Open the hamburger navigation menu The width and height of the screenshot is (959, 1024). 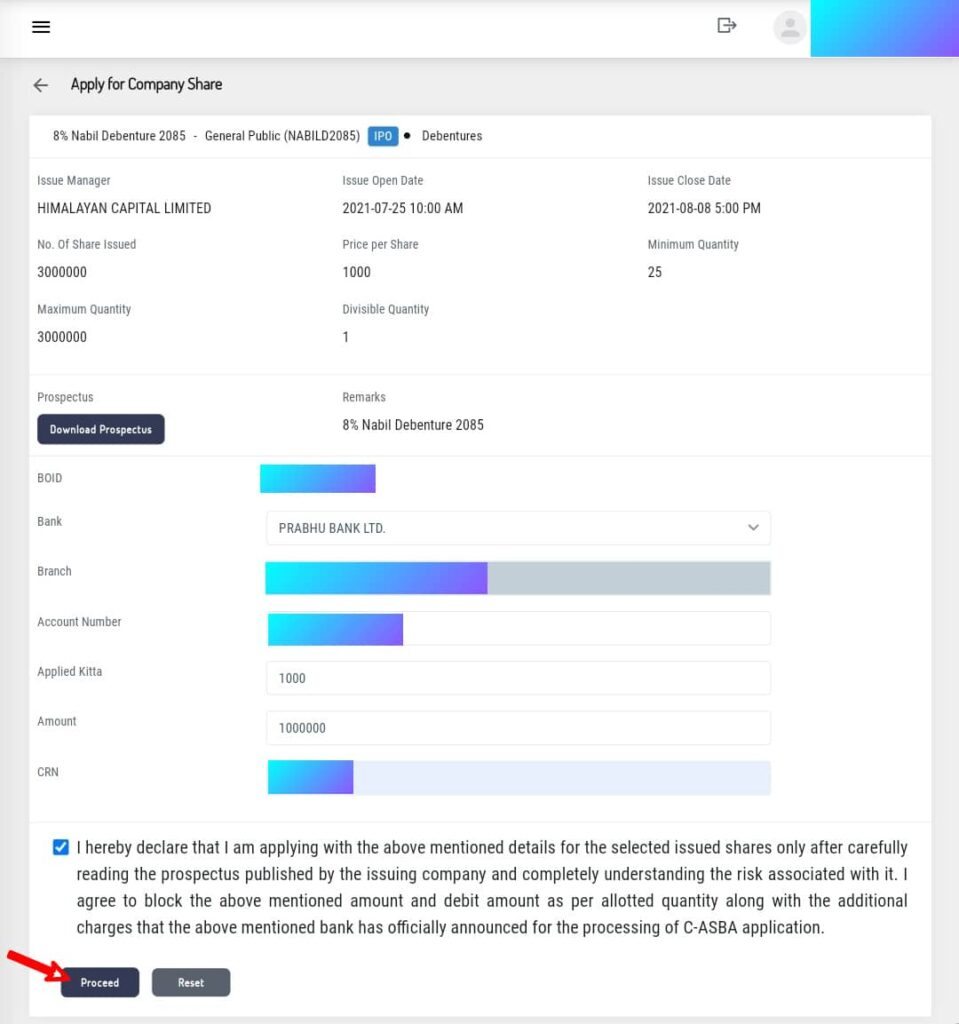coord(41,27)
